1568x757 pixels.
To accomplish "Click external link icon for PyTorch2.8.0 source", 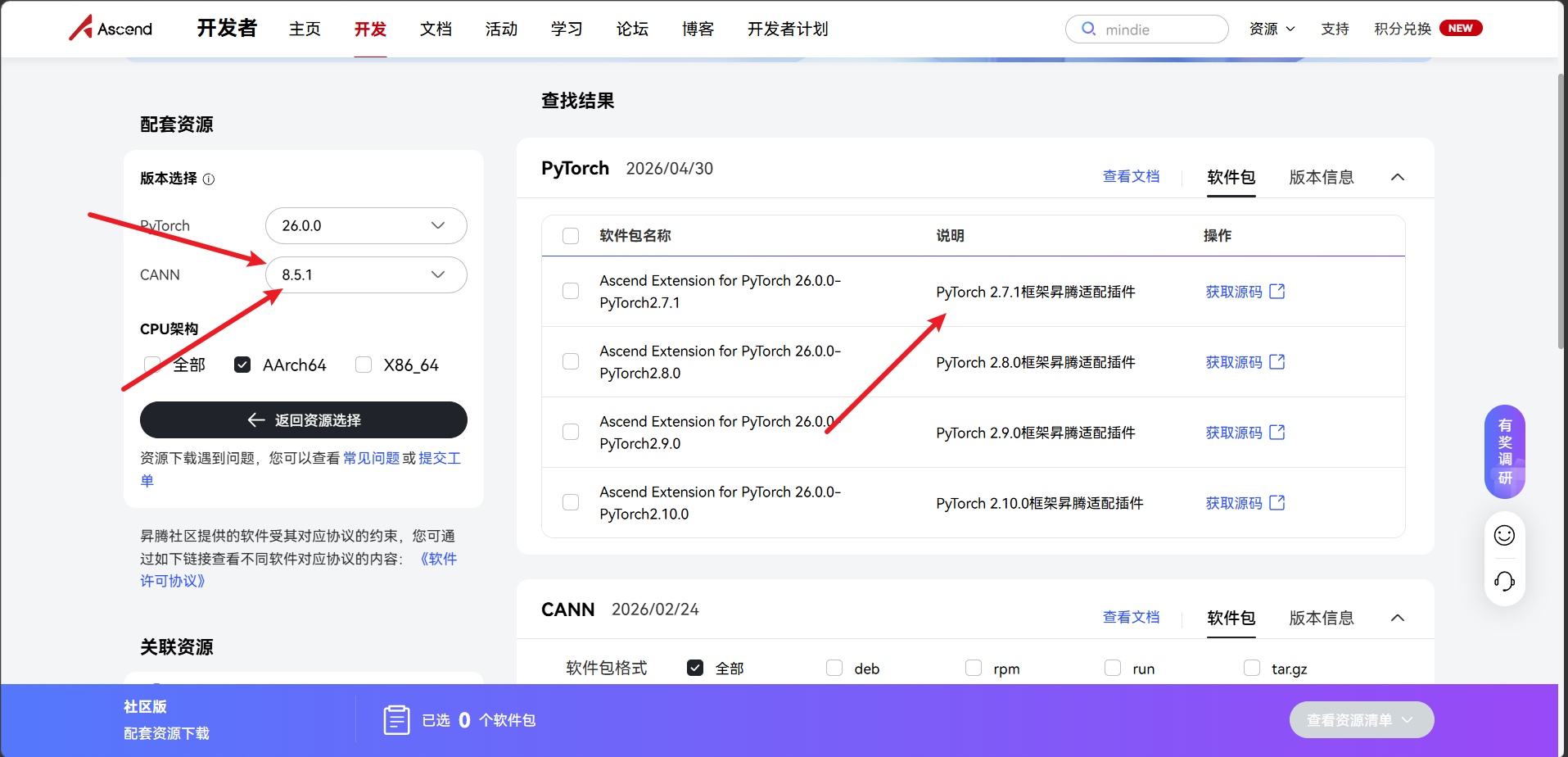I will point(1277,361).
